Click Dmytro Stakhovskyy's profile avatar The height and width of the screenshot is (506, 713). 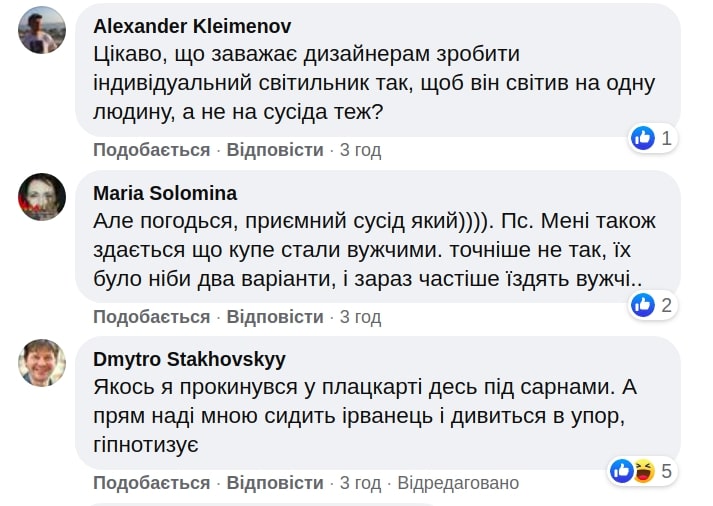(x=42, y=363)
